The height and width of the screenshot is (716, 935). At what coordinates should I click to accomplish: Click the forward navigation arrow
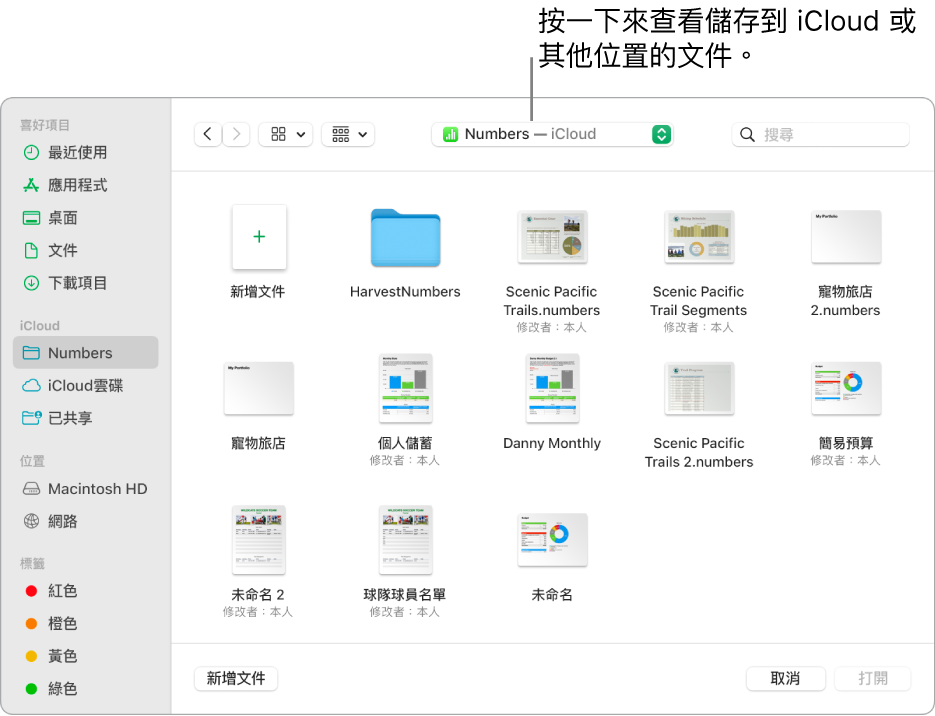pyautogui.click(x=236, y=134)
